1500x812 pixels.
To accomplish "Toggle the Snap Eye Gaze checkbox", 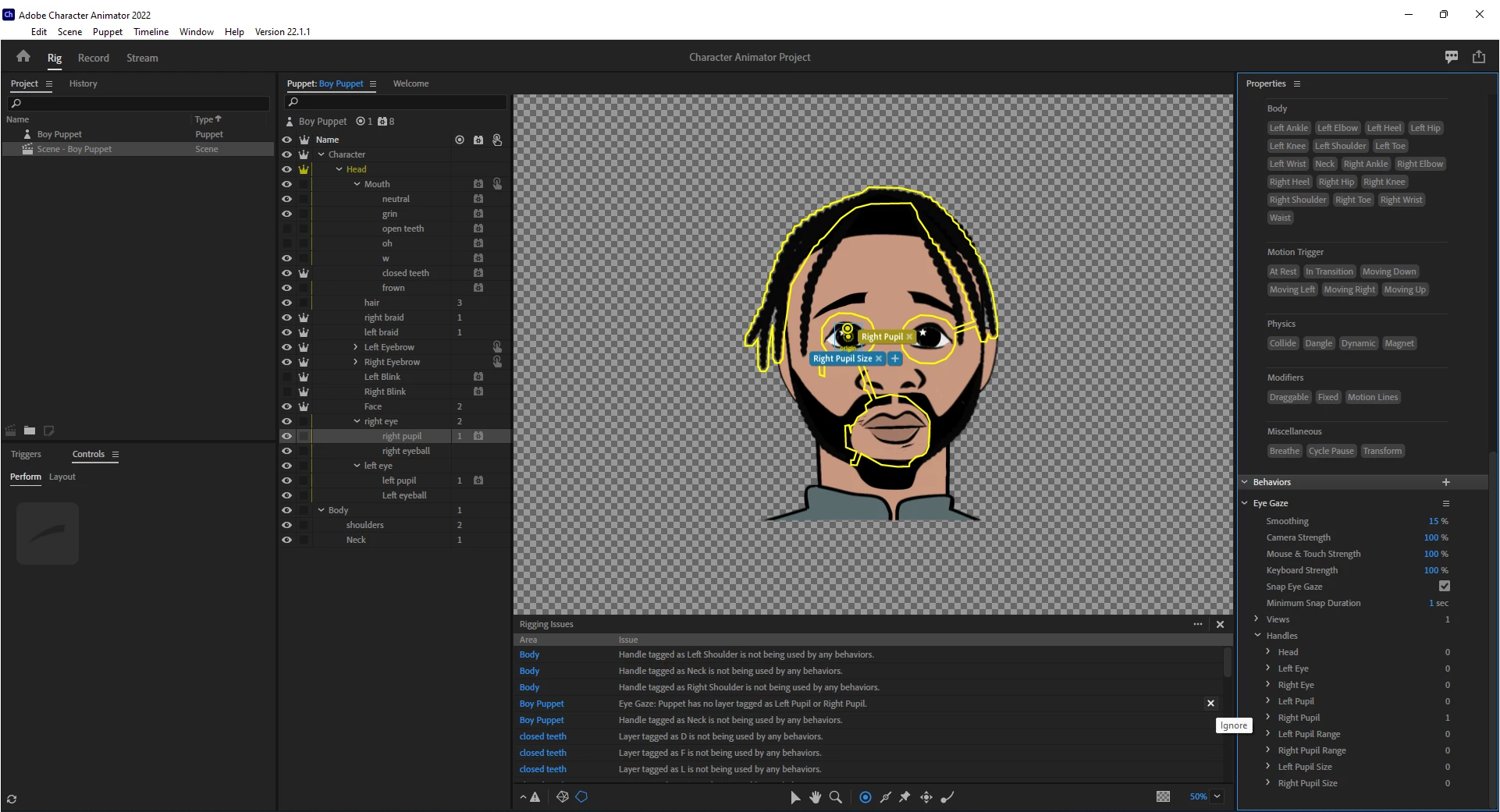I will [x=1445, y=586].
